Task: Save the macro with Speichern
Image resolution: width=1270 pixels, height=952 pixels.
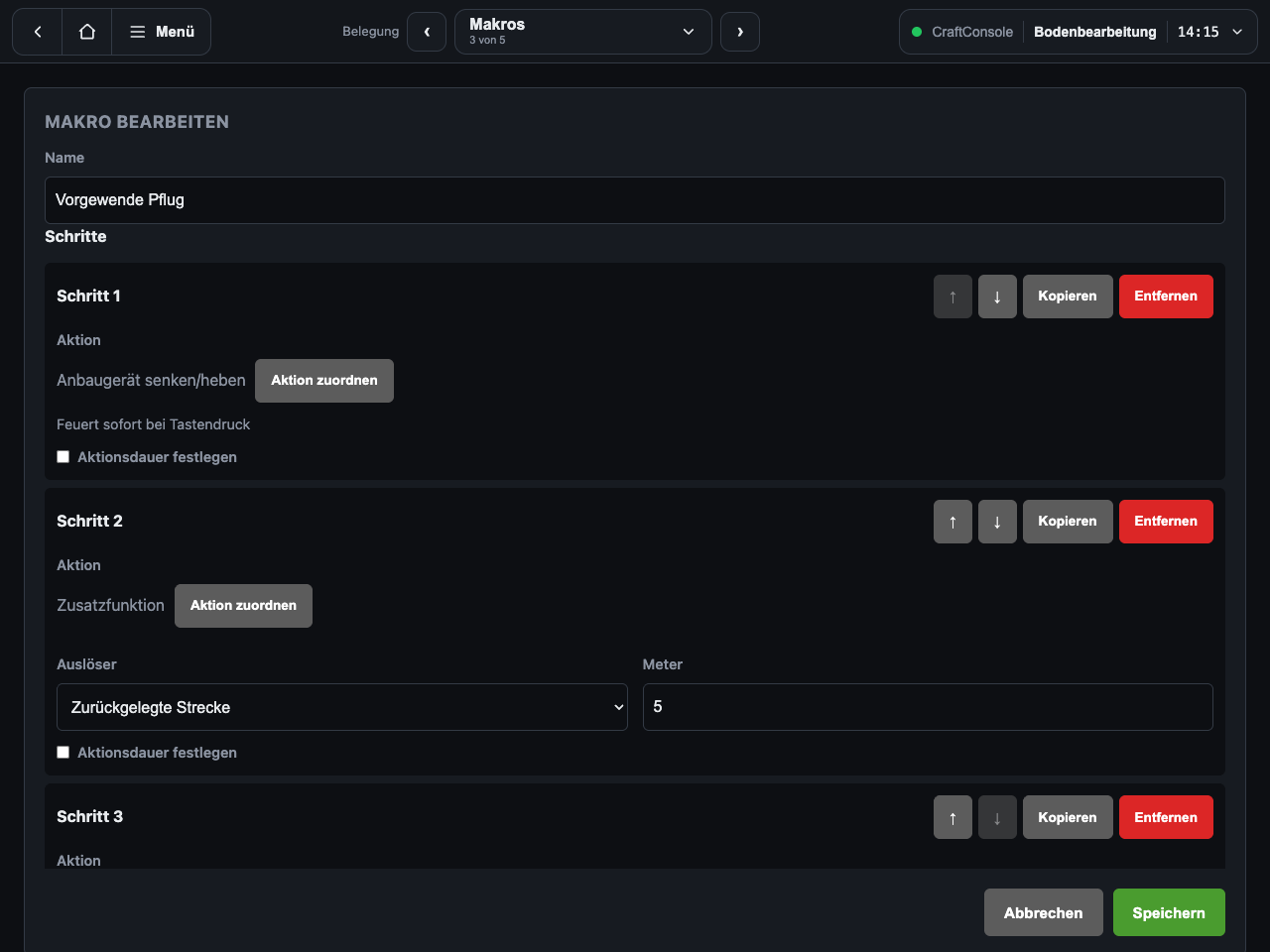Action: tap(1169, 912)
